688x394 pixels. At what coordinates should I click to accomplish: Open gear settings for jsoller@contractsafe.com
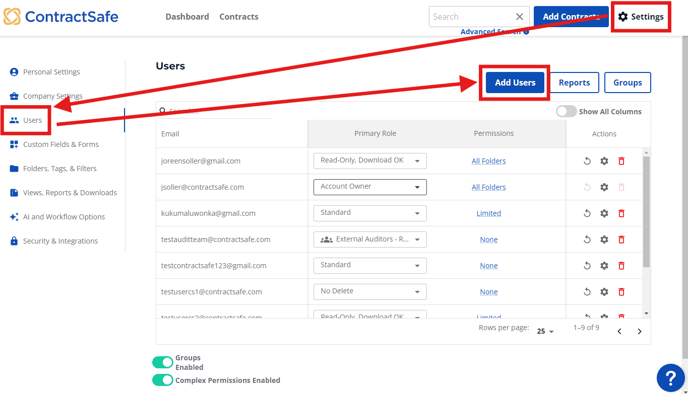point(604,187)
